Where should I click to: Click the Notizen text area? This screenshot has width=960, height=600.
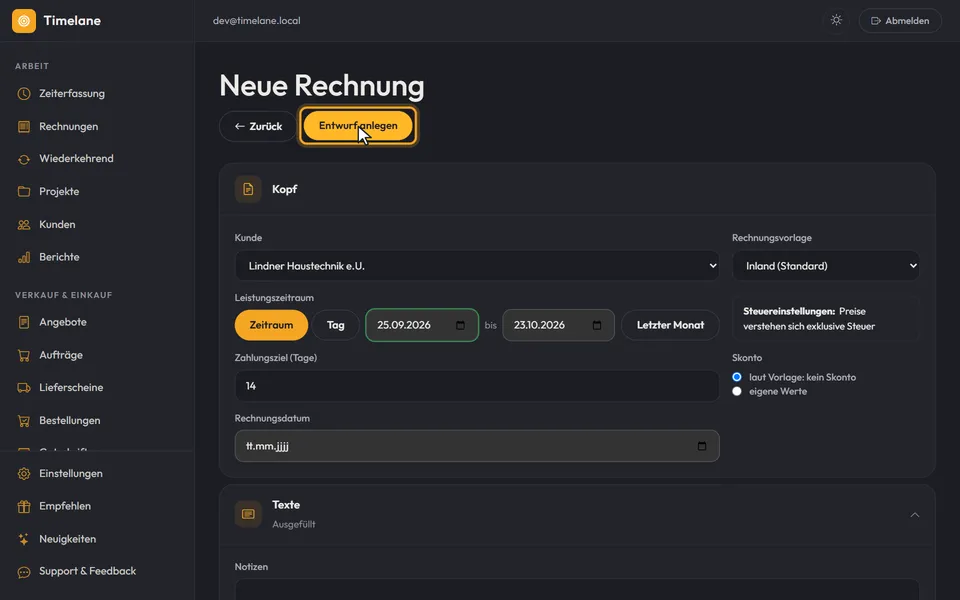coord(577,589)
